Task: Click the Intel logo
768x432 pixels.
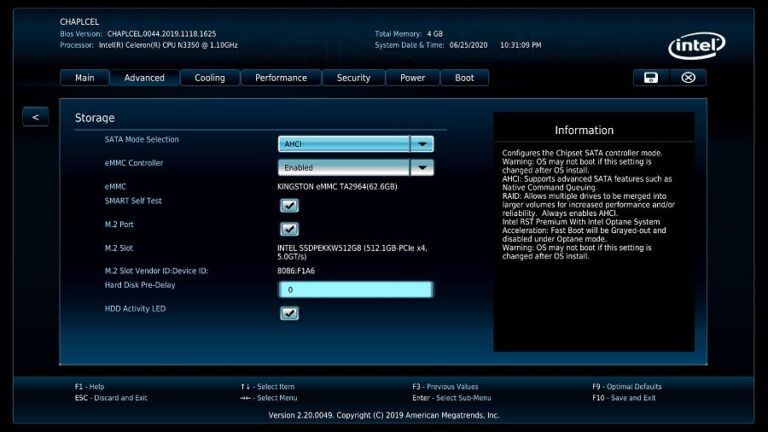Action: [696, 46]
